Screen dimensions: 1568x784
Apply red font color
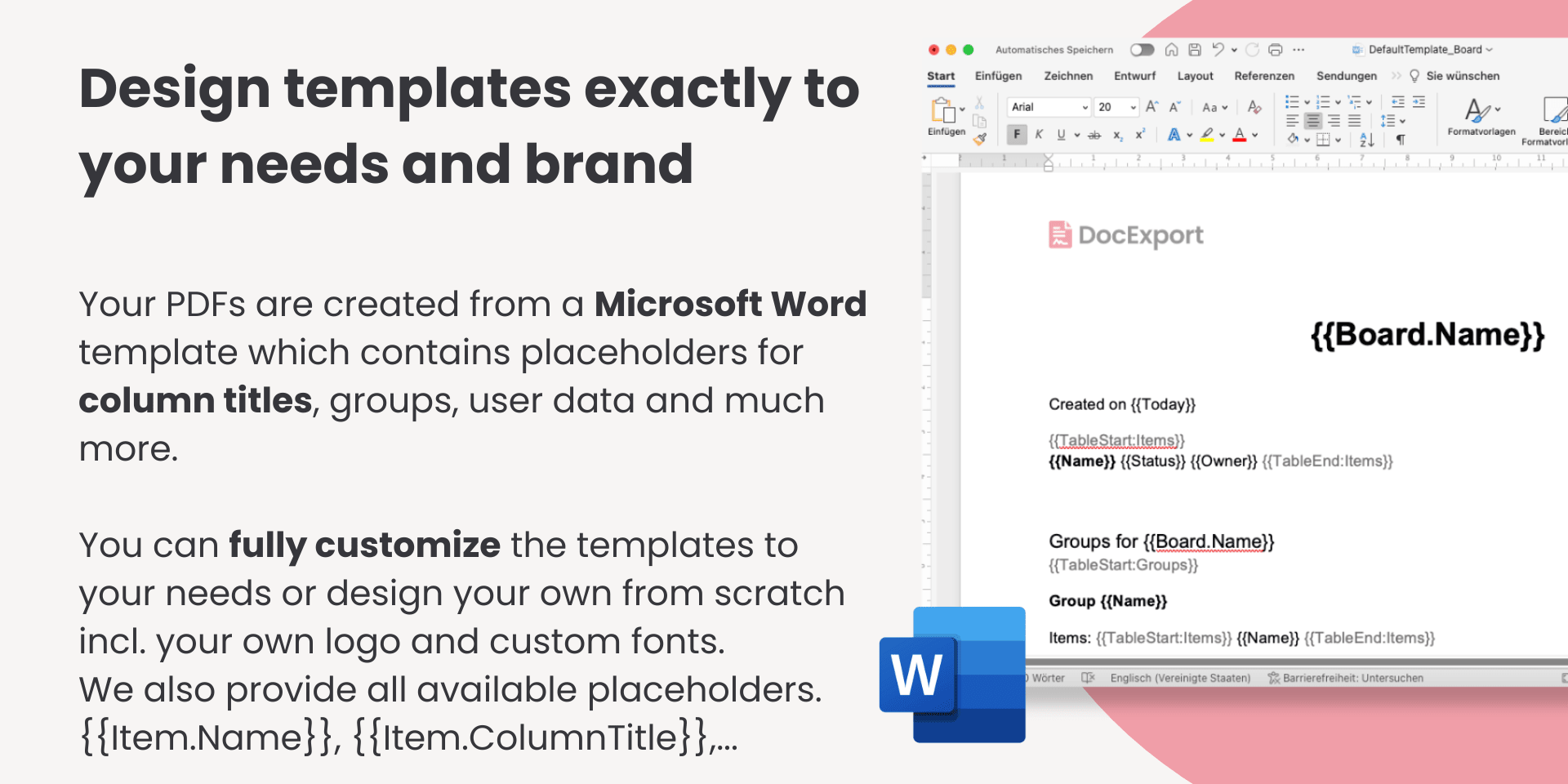1240,135
